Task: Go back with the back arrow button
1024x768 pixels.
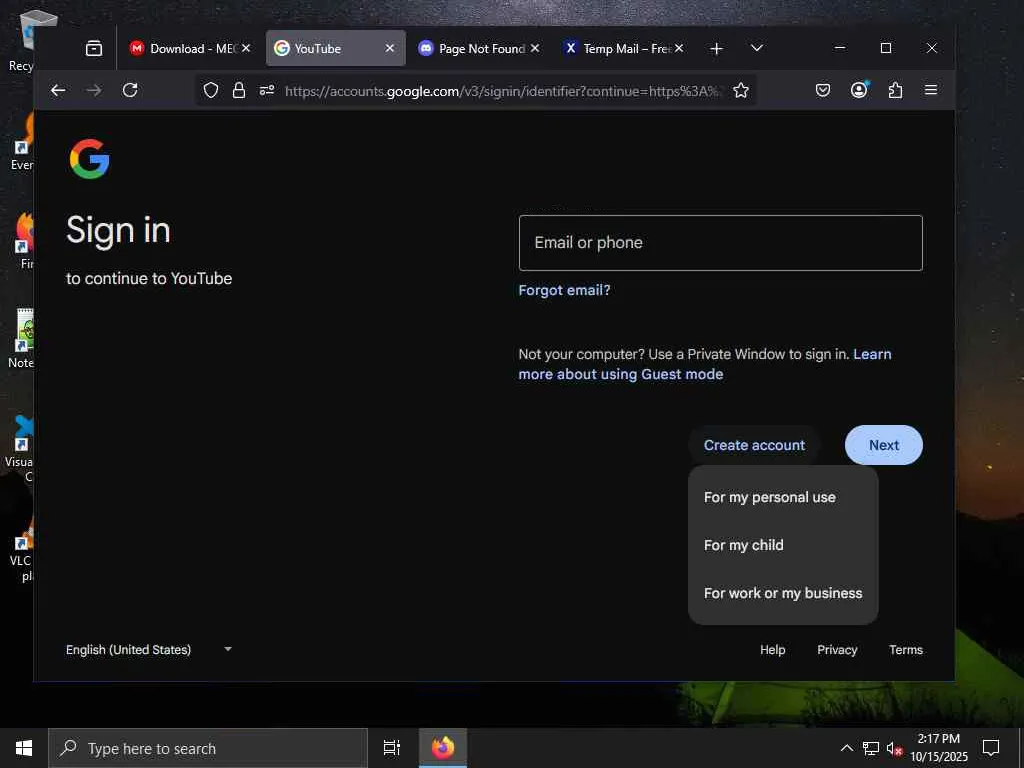Action: pyautogui.click(x=58, y=90)
